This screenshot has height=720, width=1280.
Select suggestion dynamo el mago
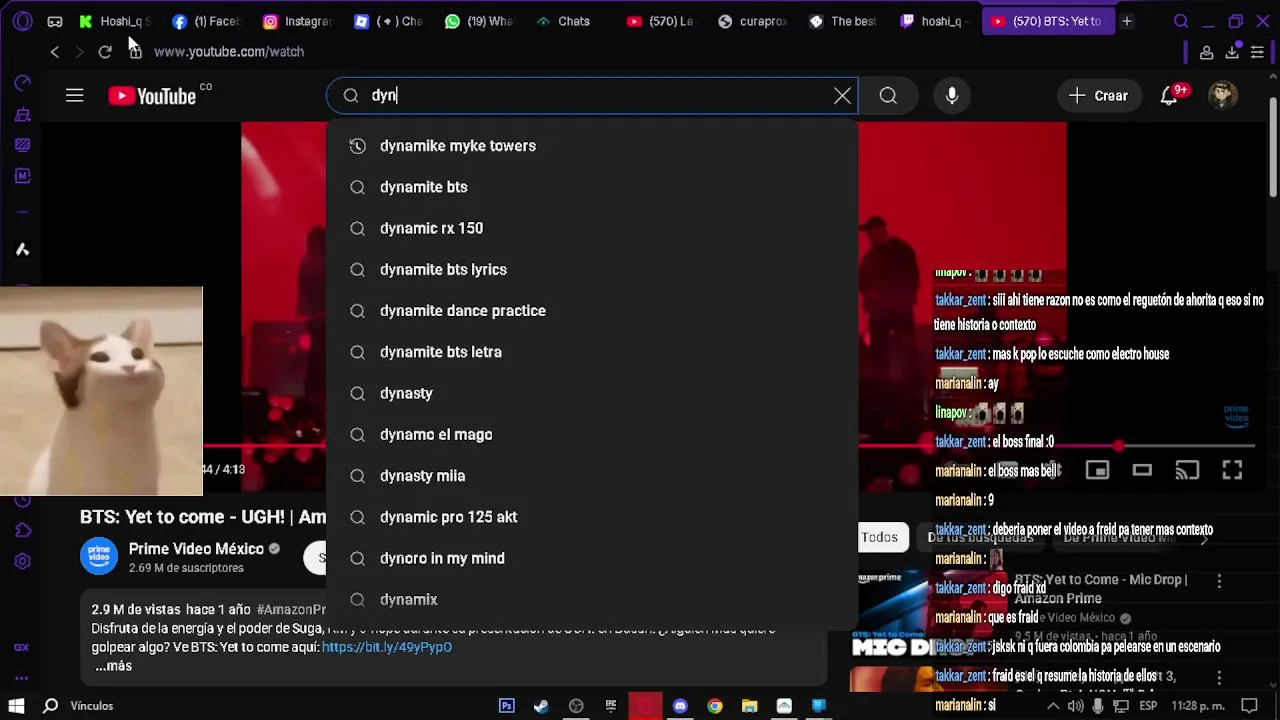pos(592,435)
